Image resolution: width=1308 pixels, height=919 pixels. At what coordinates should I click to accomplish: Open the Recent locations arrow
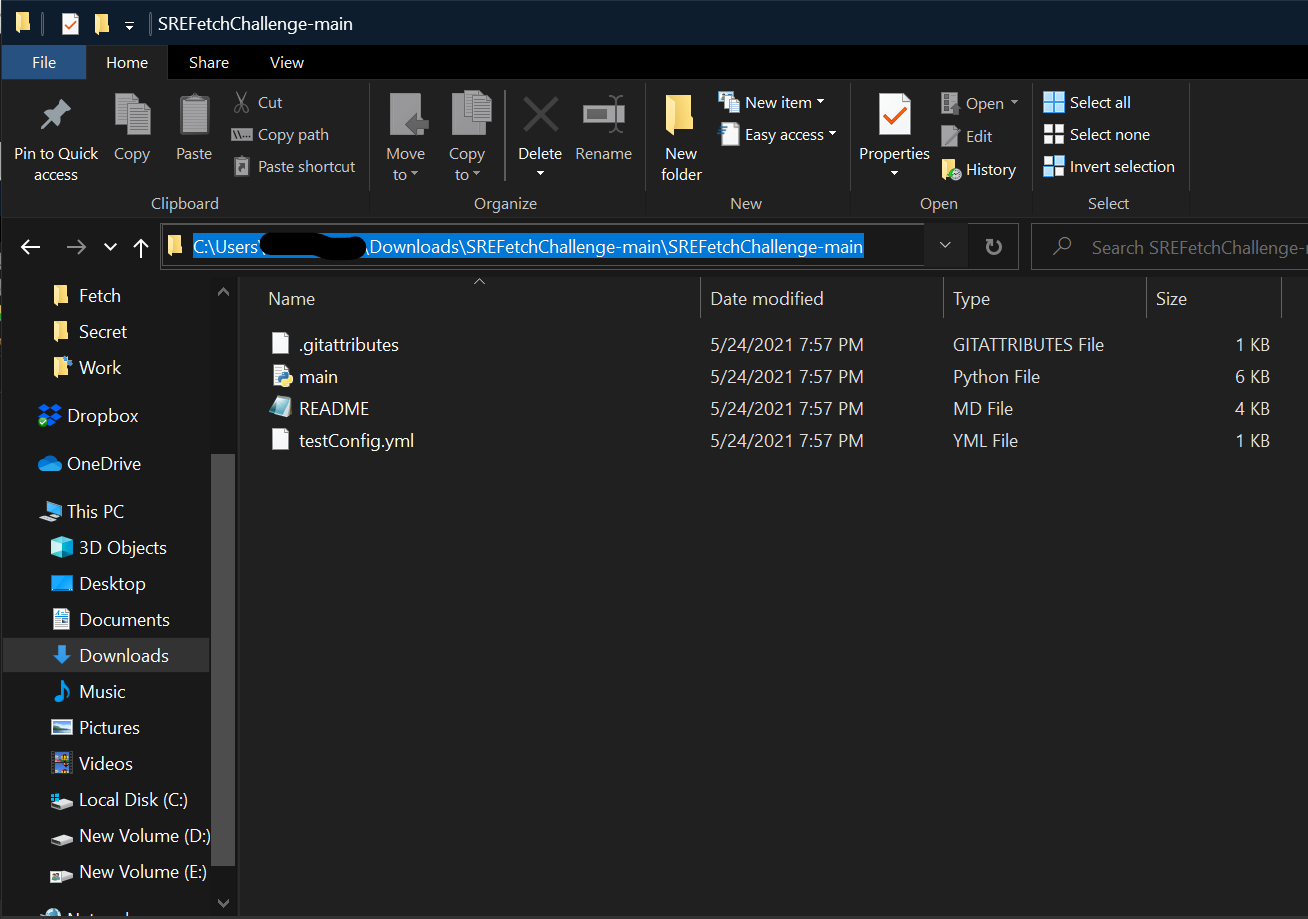pos(110,247)
